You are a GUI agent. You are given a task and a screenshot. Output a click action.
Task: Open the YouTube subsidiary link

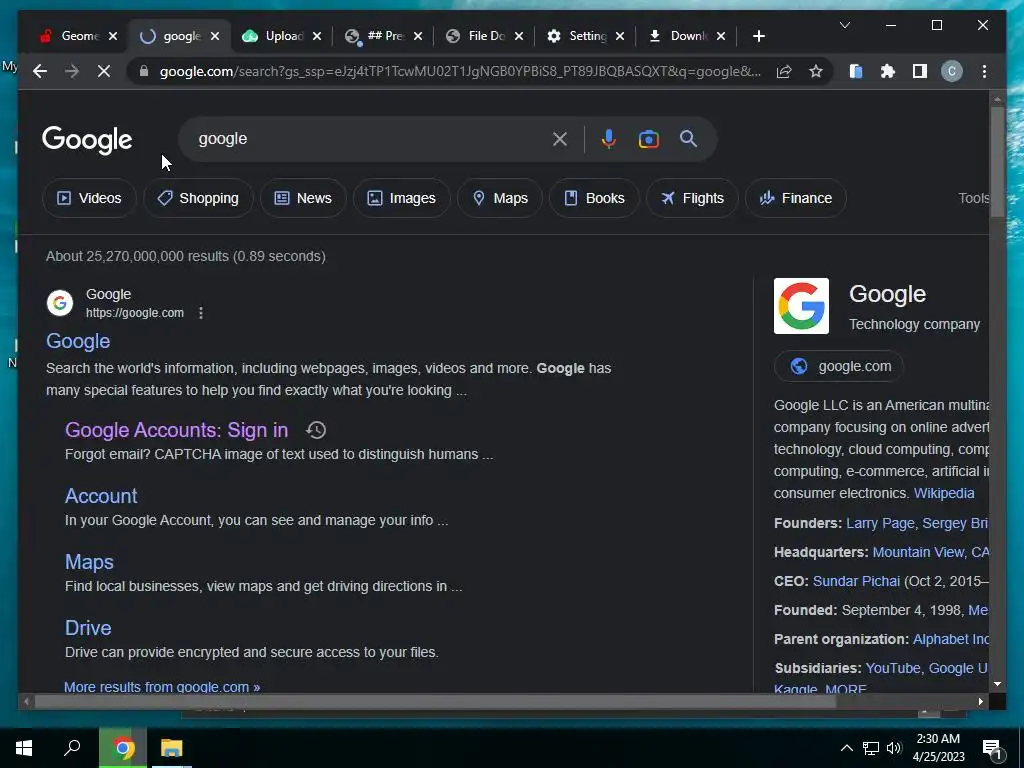[893, 668]
